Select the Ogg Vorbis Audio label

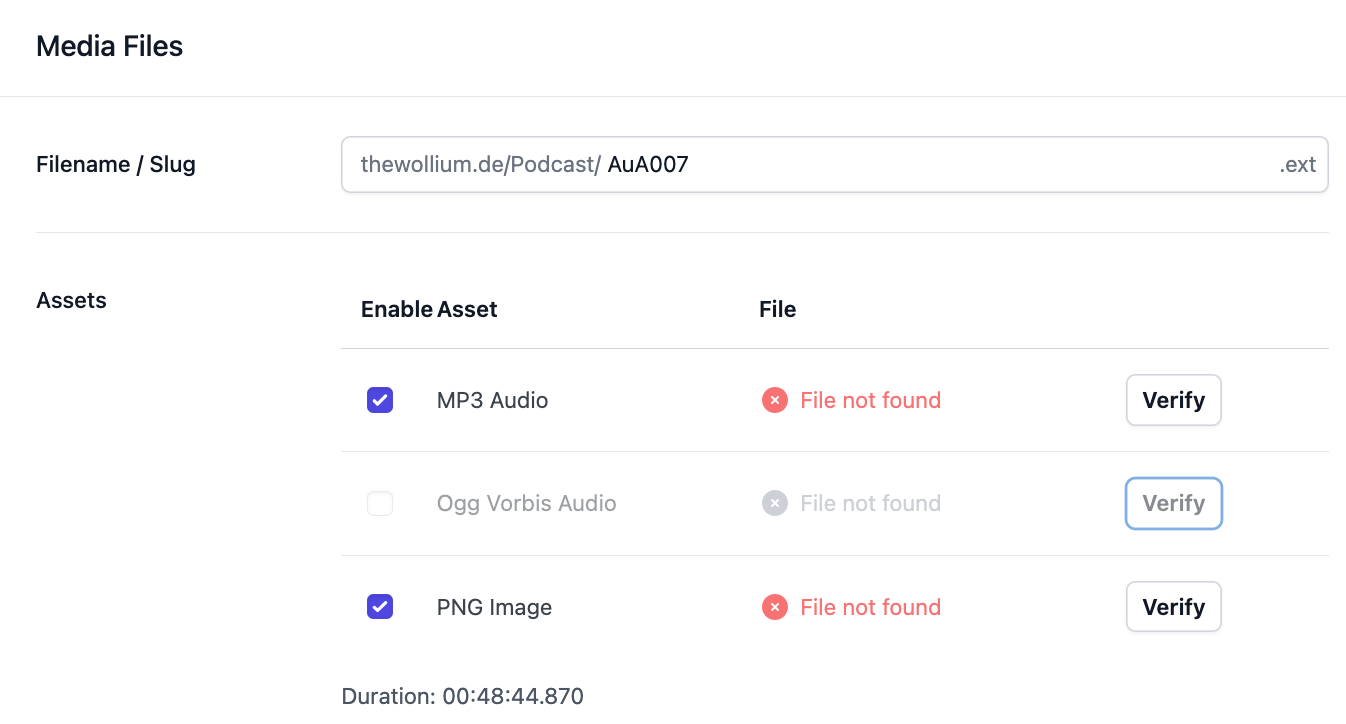(527, 503)
